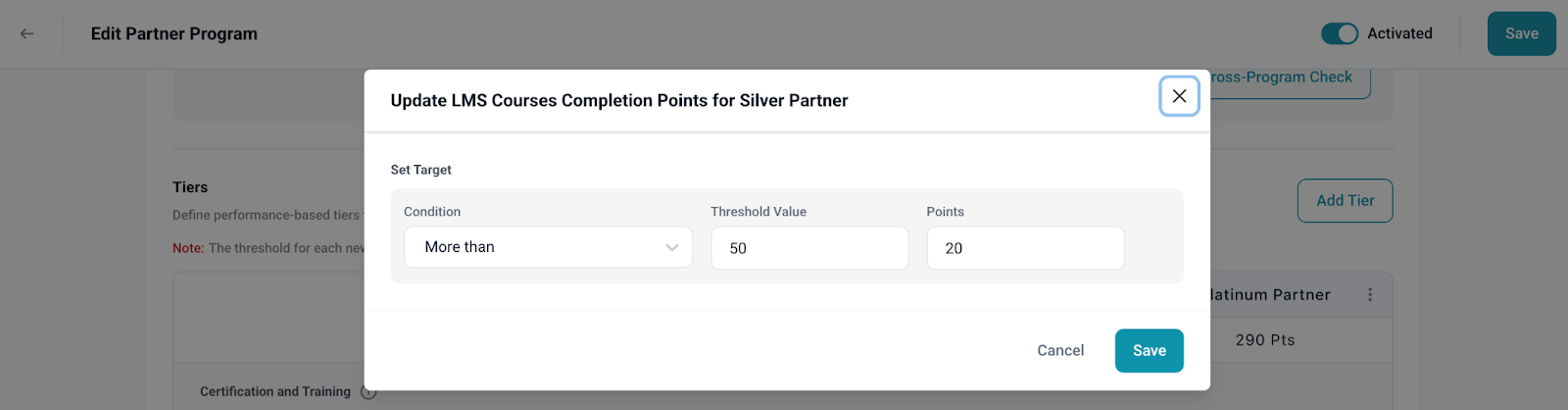Click the Threshold Value input field
The height and width of the screenshot is (410, 1568).
(808, 248)
